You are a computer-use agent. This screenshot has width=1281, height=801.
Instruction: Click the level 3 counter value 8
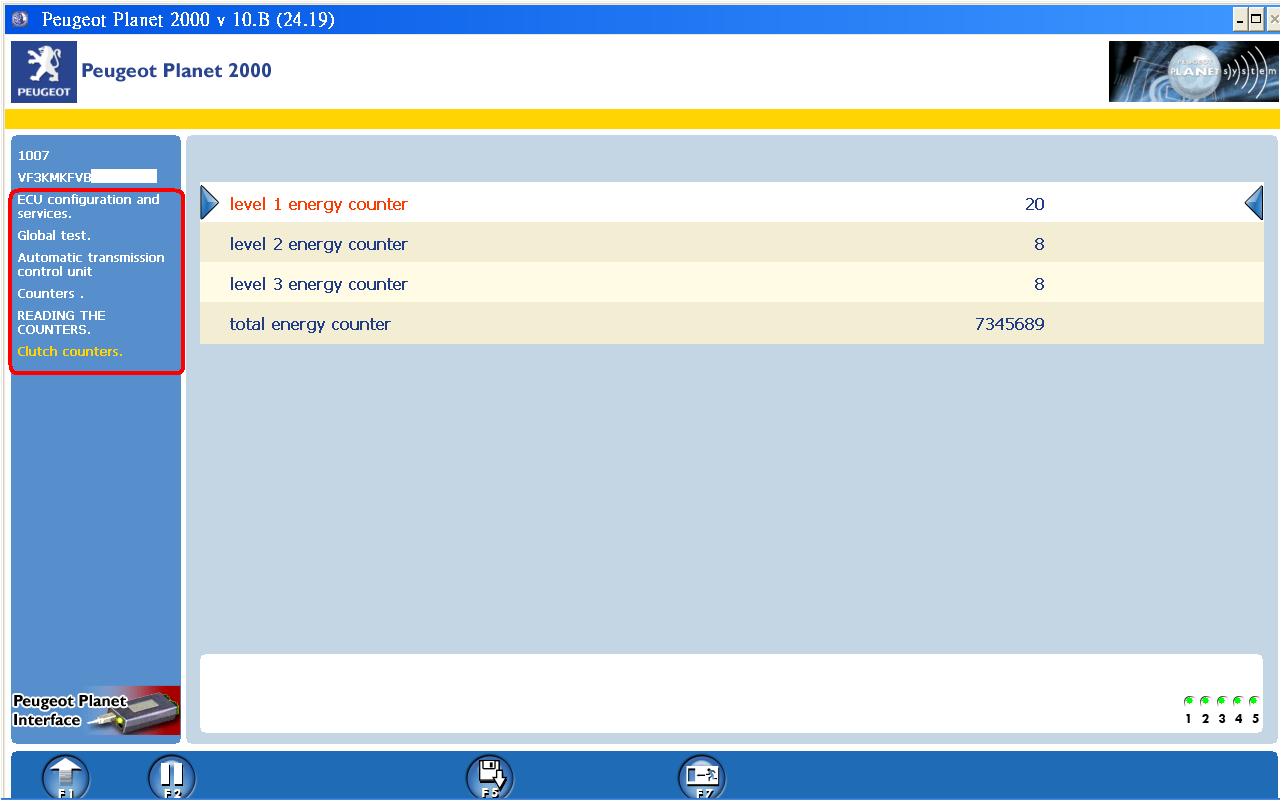point(1039,284)
